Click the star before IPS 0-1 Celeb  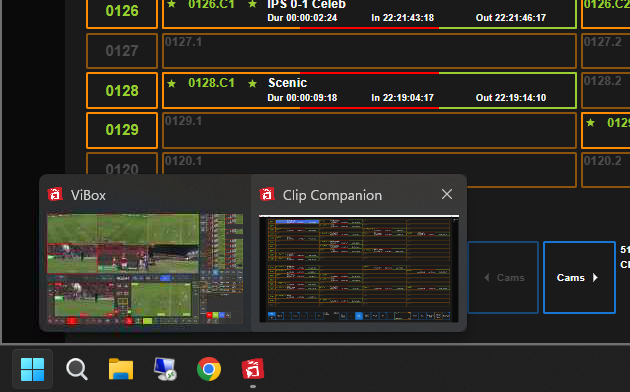click(253, 4)
